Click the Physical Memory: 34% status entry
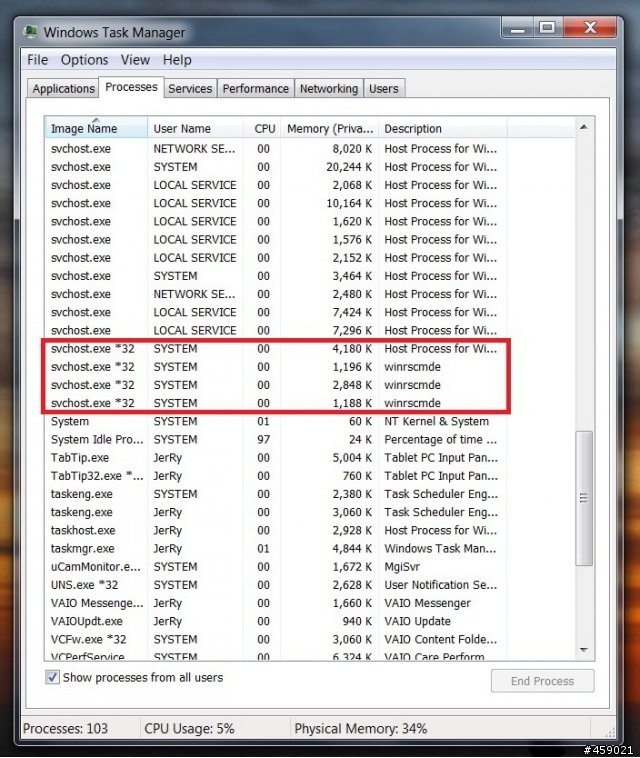Screen dimensions: 640x758 coord(361,729)
